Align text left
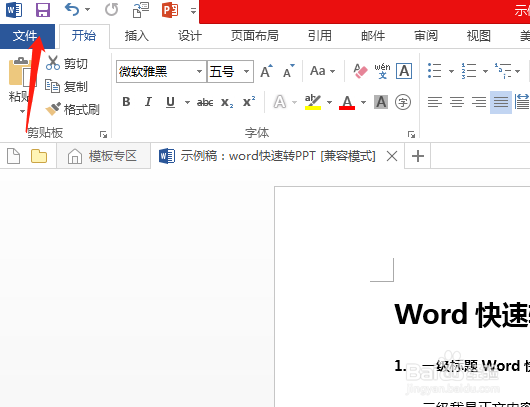Image resolution: width=530 pixels, height=407 pixels. [435, 102]
